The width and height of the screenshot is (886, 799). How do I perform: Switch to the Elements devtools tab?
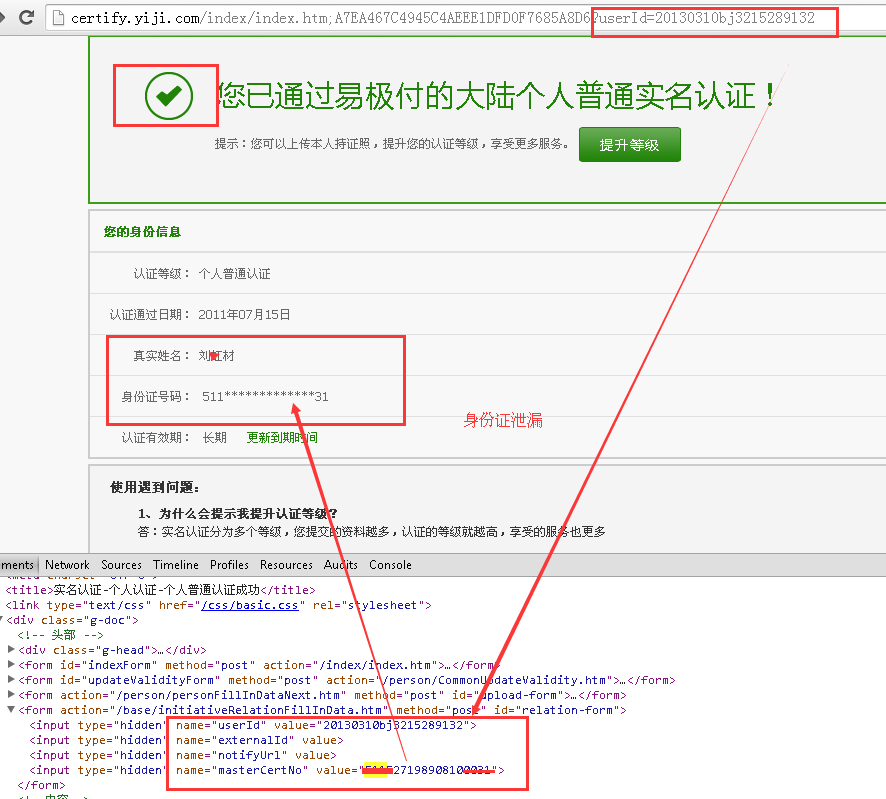coord(17,564)
